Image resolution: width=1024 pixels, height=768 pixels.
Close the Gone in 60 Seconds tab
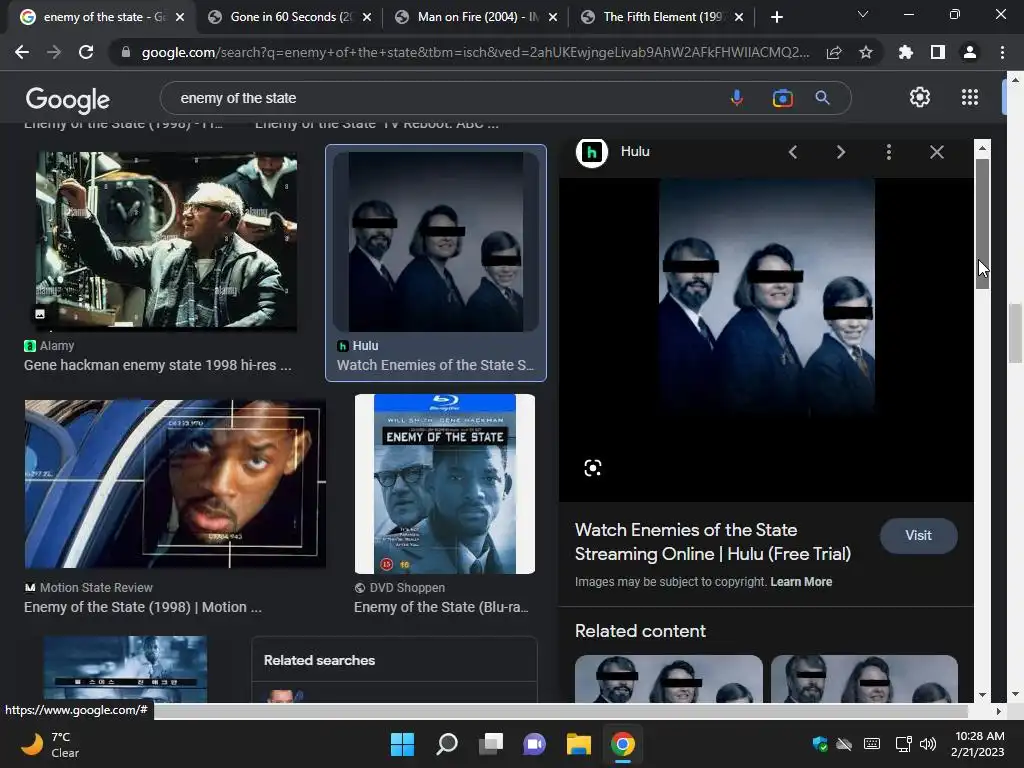(x=367, y=17)
